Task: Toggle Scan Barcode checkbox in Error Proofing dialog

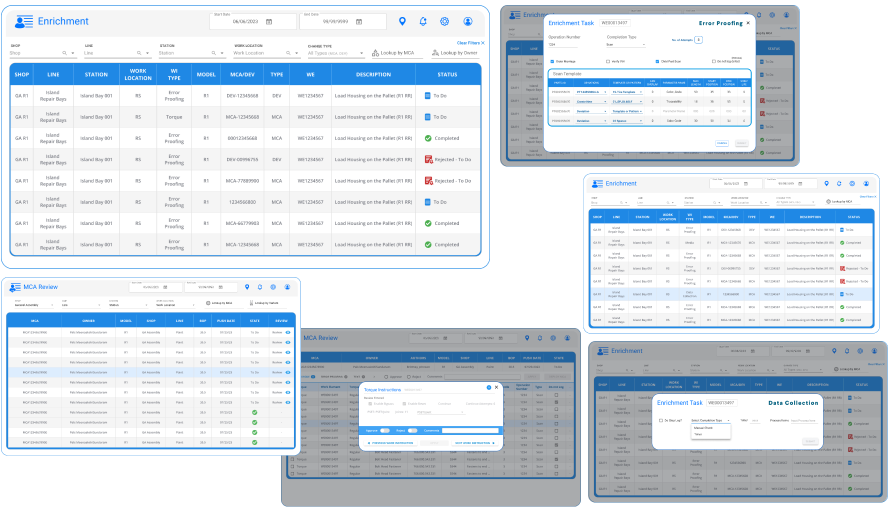Action: pyautogui.click(x=552, y=61)
